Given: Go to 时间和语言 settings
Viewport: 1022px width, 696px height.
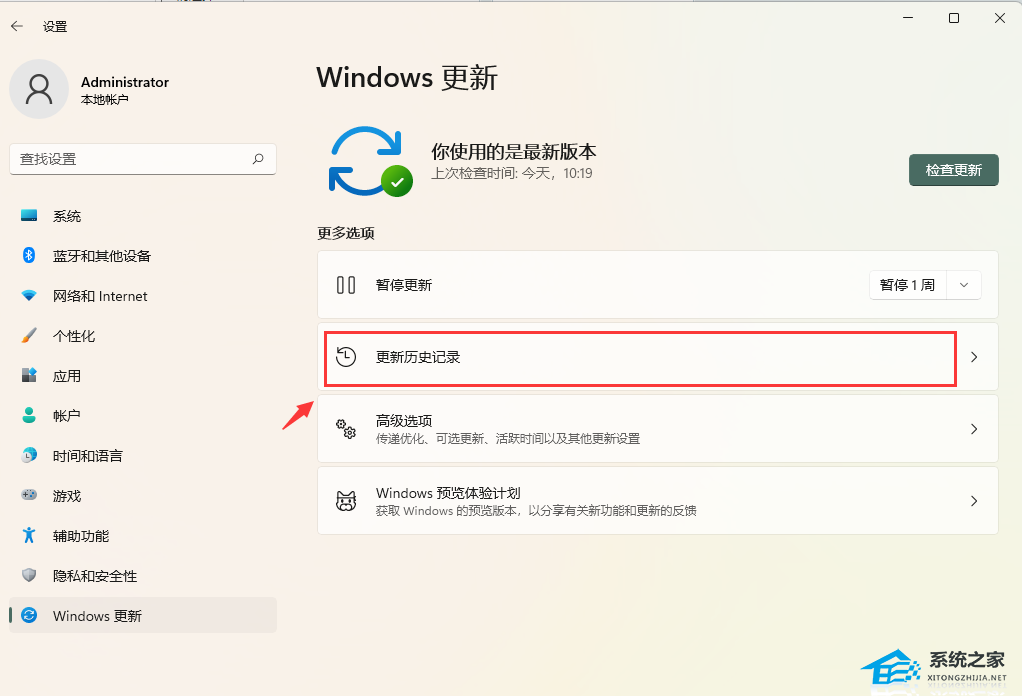Looking at the screenshot, I should coord(88,456).
